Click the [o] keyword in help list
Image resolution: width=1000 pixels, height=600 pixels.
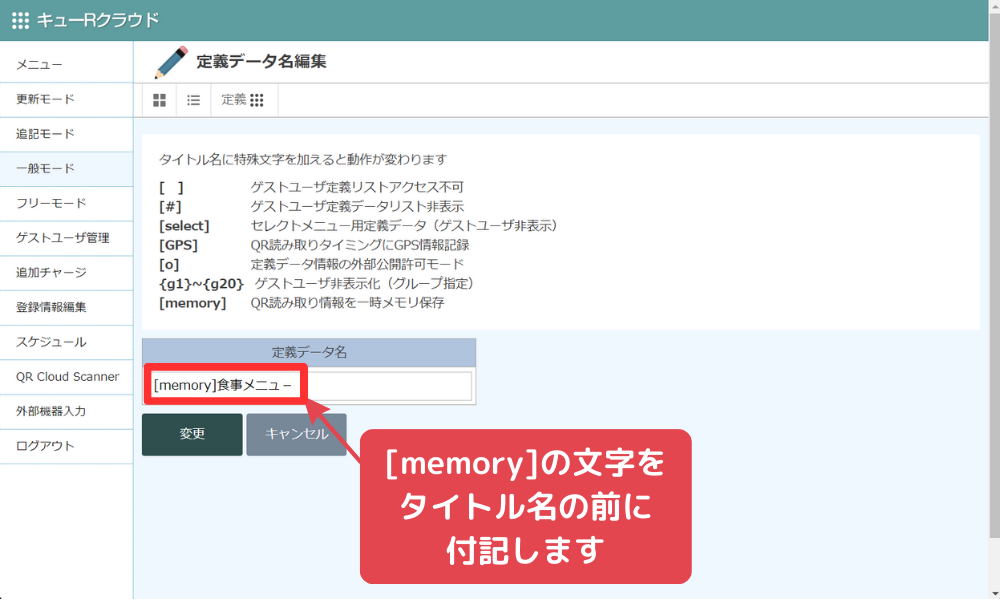(169, 265)
